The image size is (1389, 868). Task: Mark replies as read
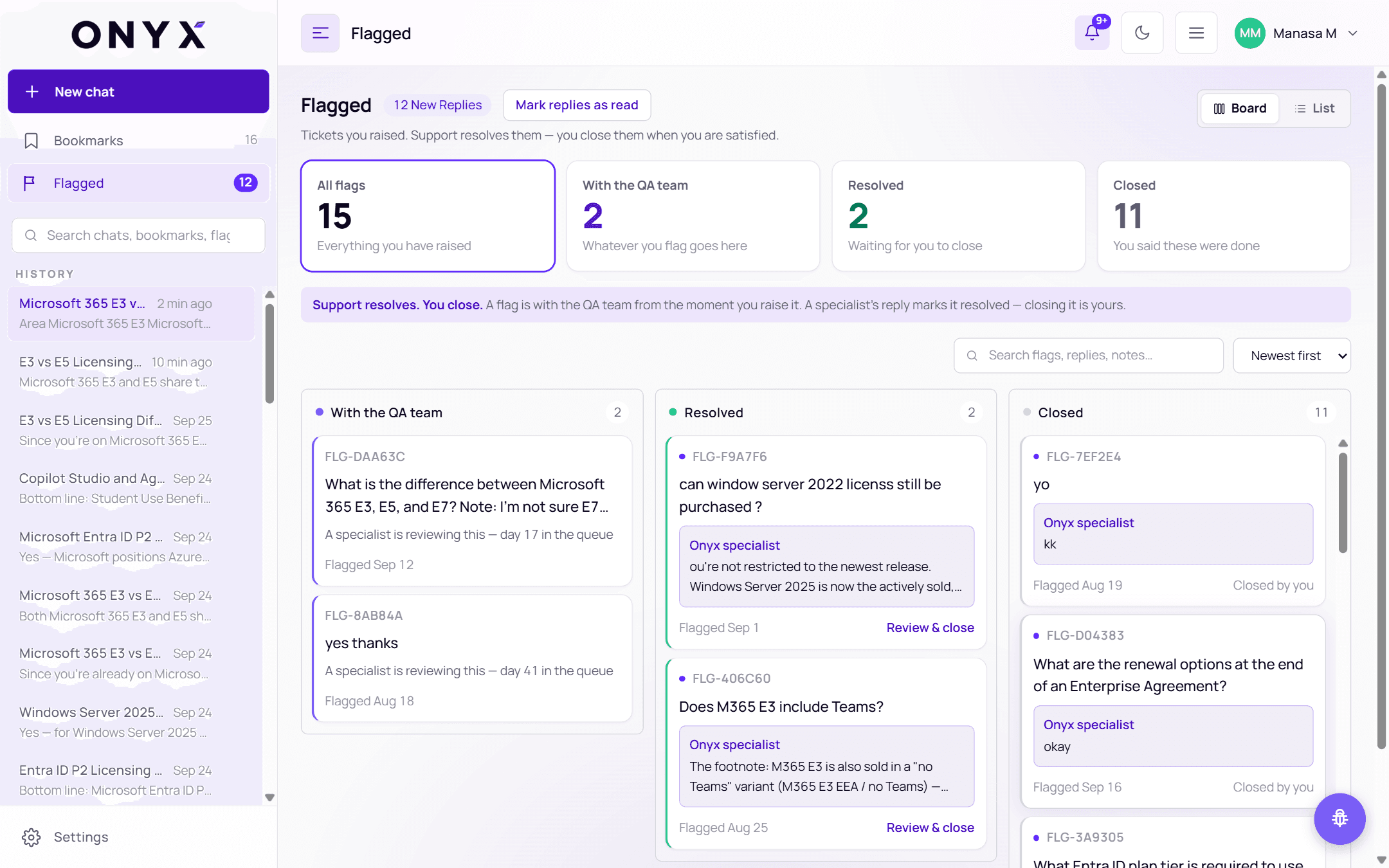(x=577, y=105)
